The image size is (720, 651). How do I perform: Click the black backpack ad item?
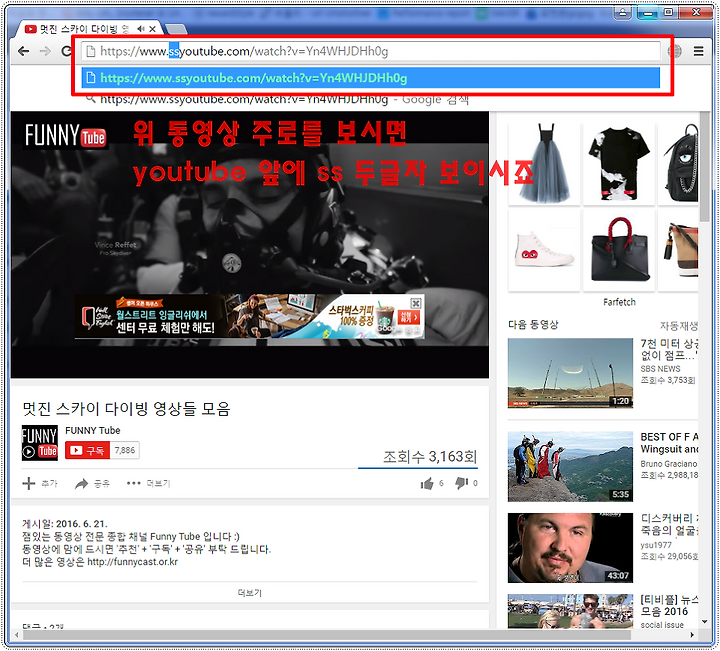(679, 163)
